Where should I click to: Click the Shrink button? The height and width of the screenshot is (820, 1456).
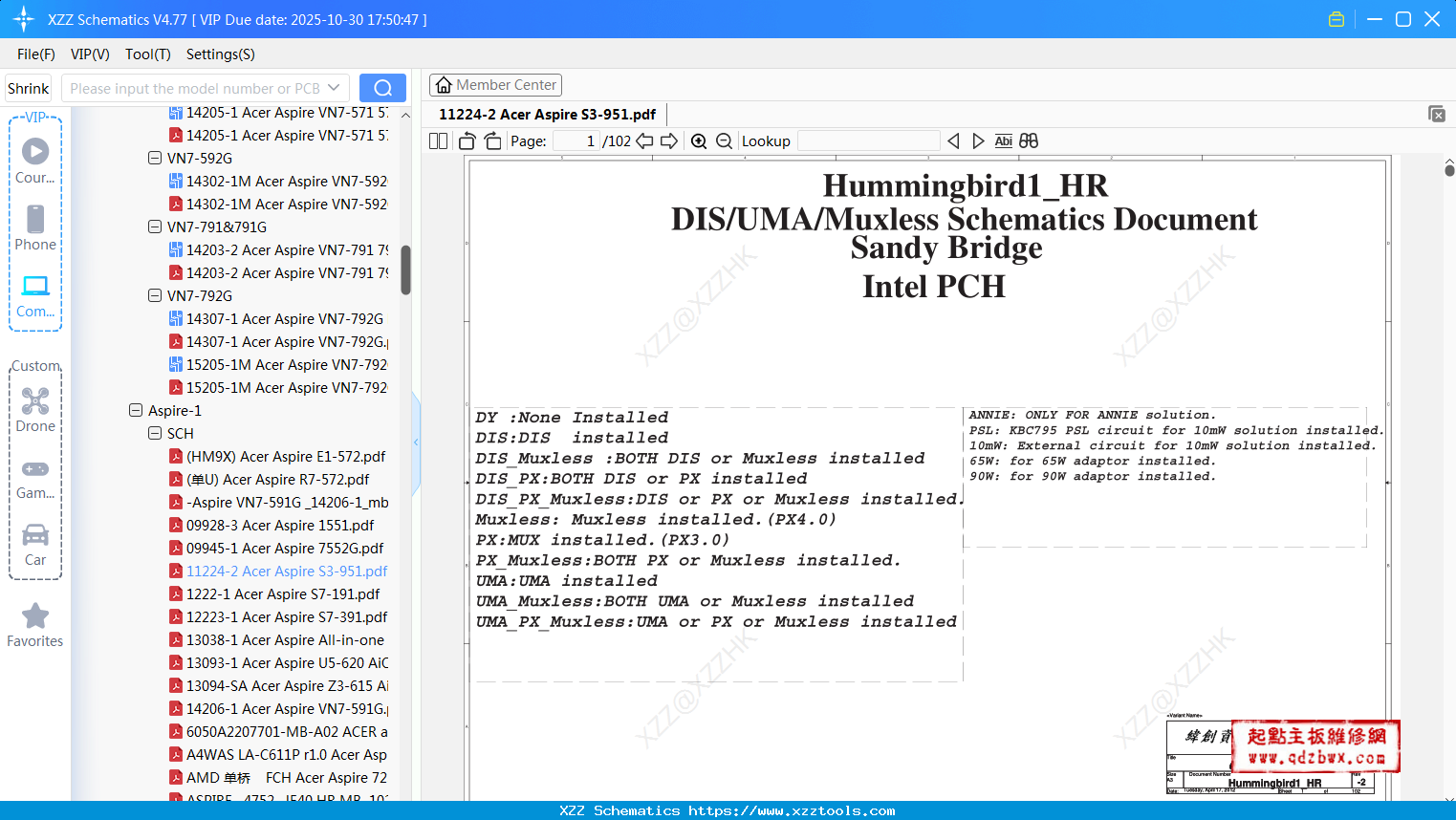click(x=29, y=88)
